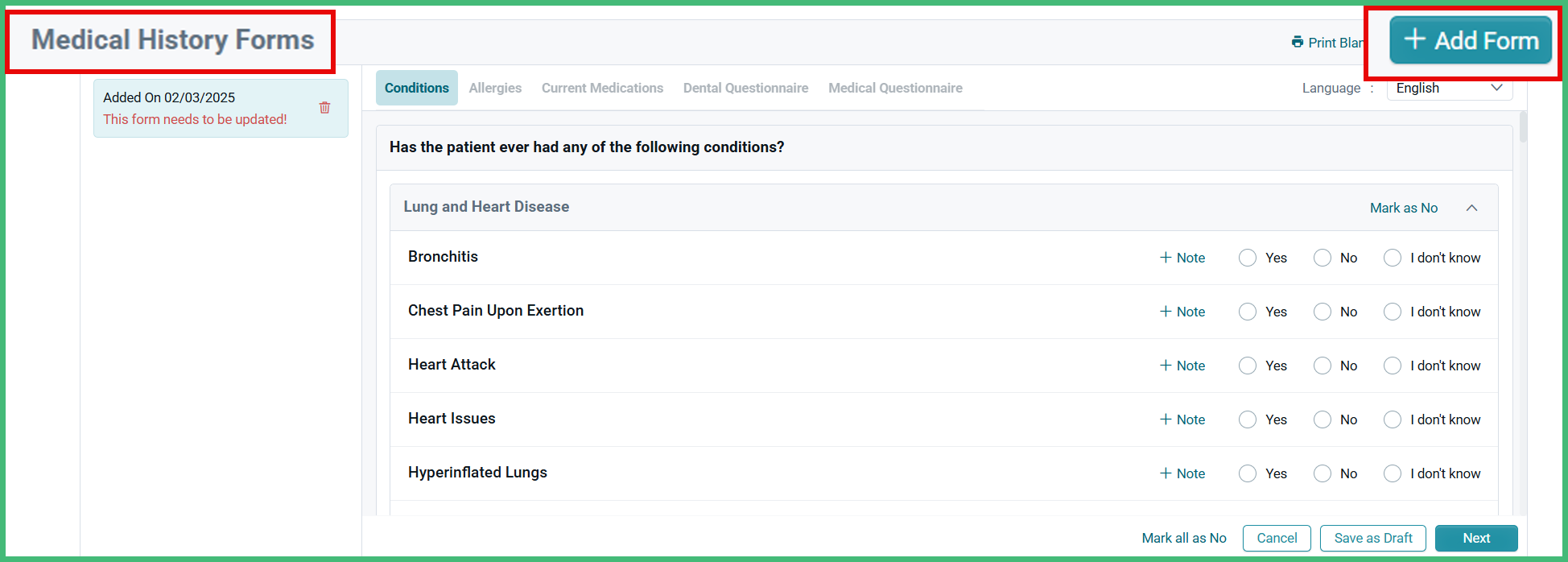Delete the form added on 02/03/2025
1568x562 pixels.
325,106
